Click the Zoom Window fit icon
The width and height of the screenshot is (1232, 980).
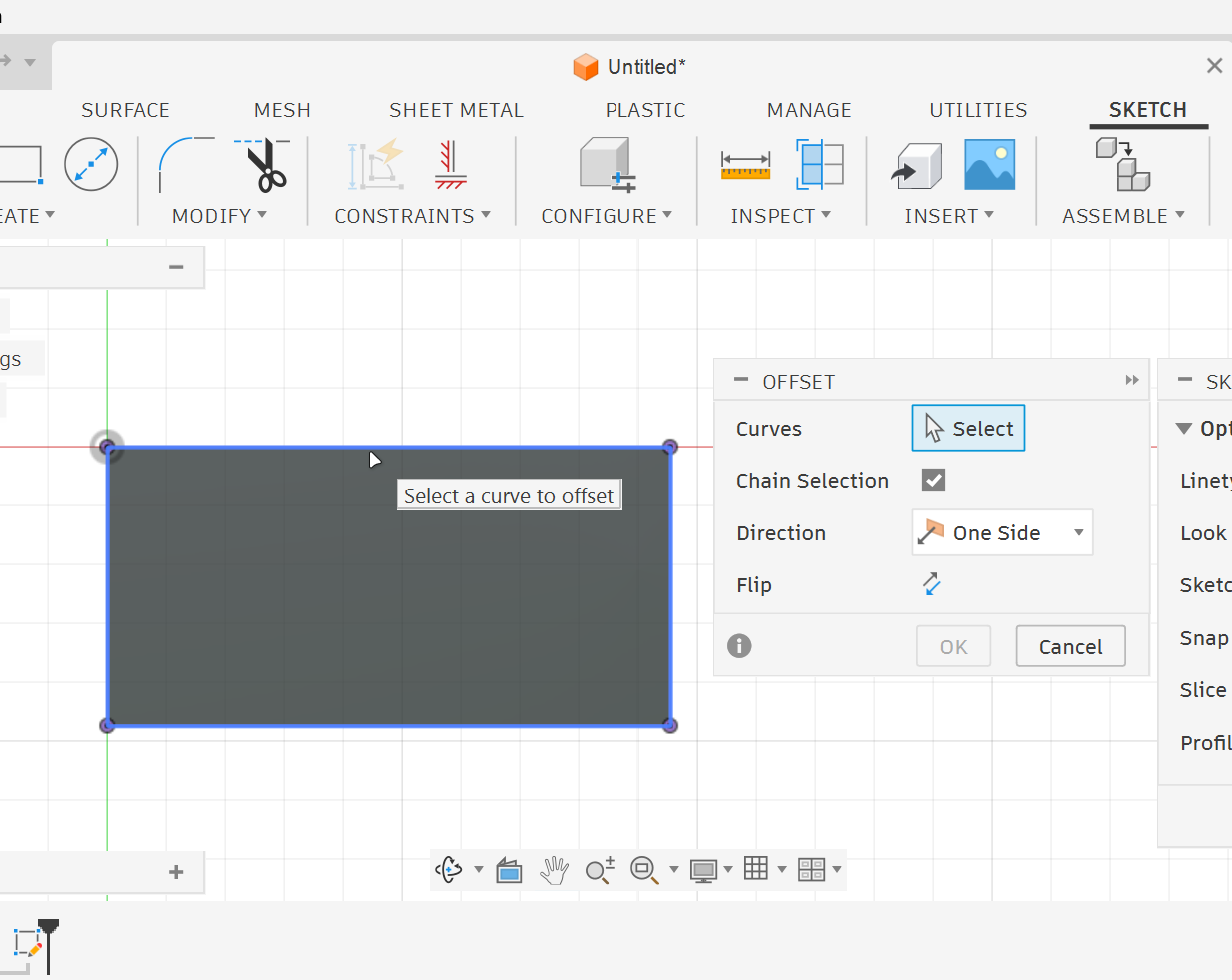click(644, 870)
